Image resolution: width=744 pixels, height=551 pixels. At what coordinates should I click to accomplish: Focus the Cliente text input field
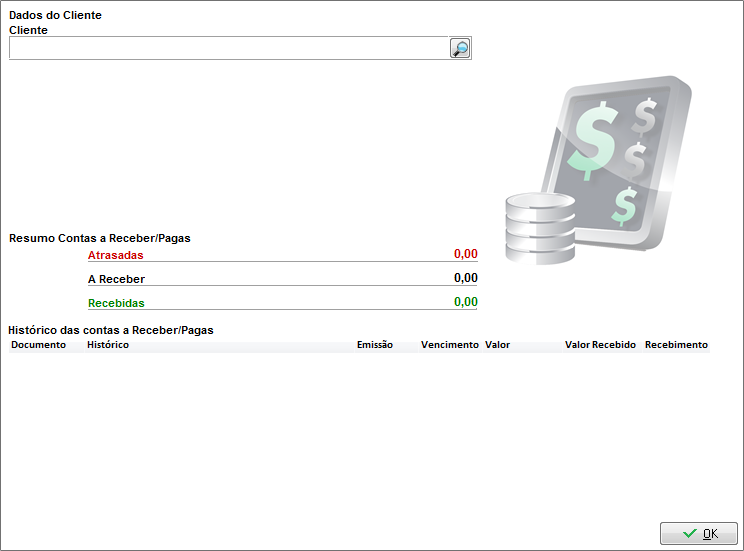point(228,48)
